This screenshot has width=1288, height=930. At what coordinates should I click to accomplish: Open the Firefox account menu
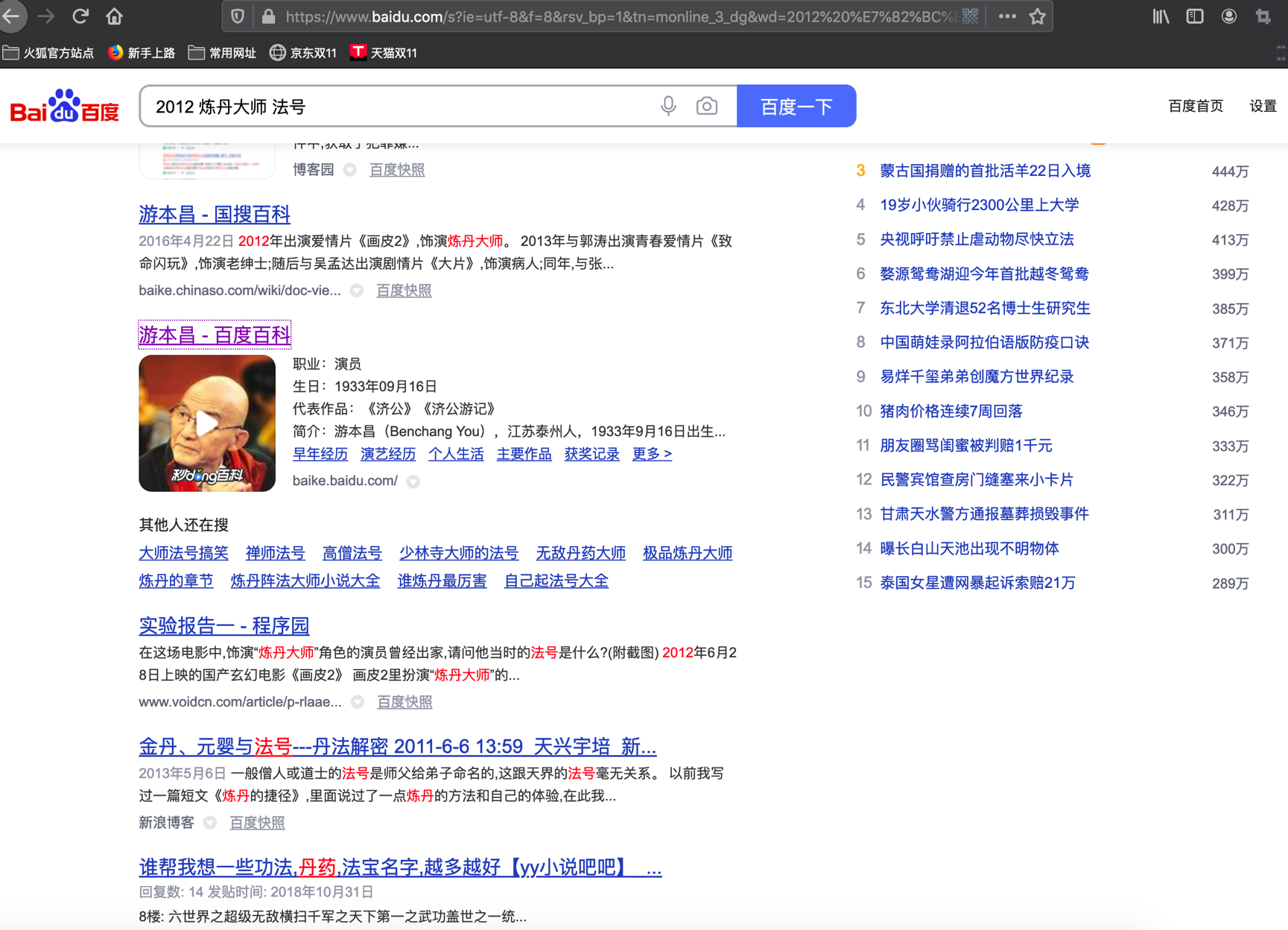pos(1229,16)
